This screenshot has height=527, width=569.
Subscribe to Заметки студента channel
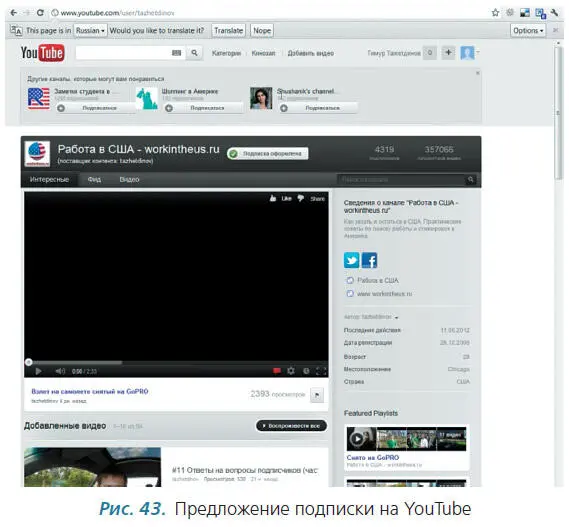96,108
